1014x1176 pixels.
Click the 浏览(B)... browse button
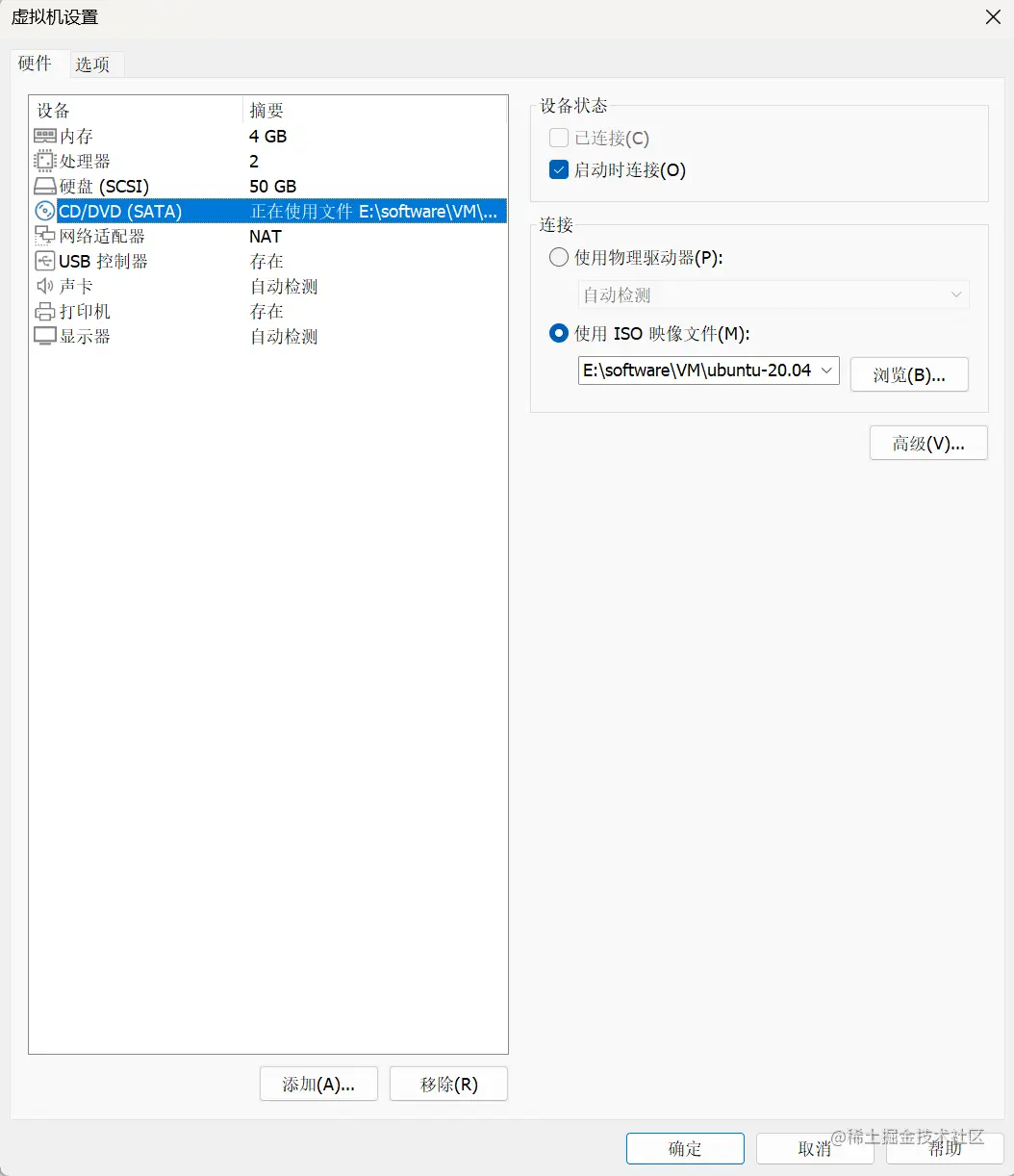point(908,374)
